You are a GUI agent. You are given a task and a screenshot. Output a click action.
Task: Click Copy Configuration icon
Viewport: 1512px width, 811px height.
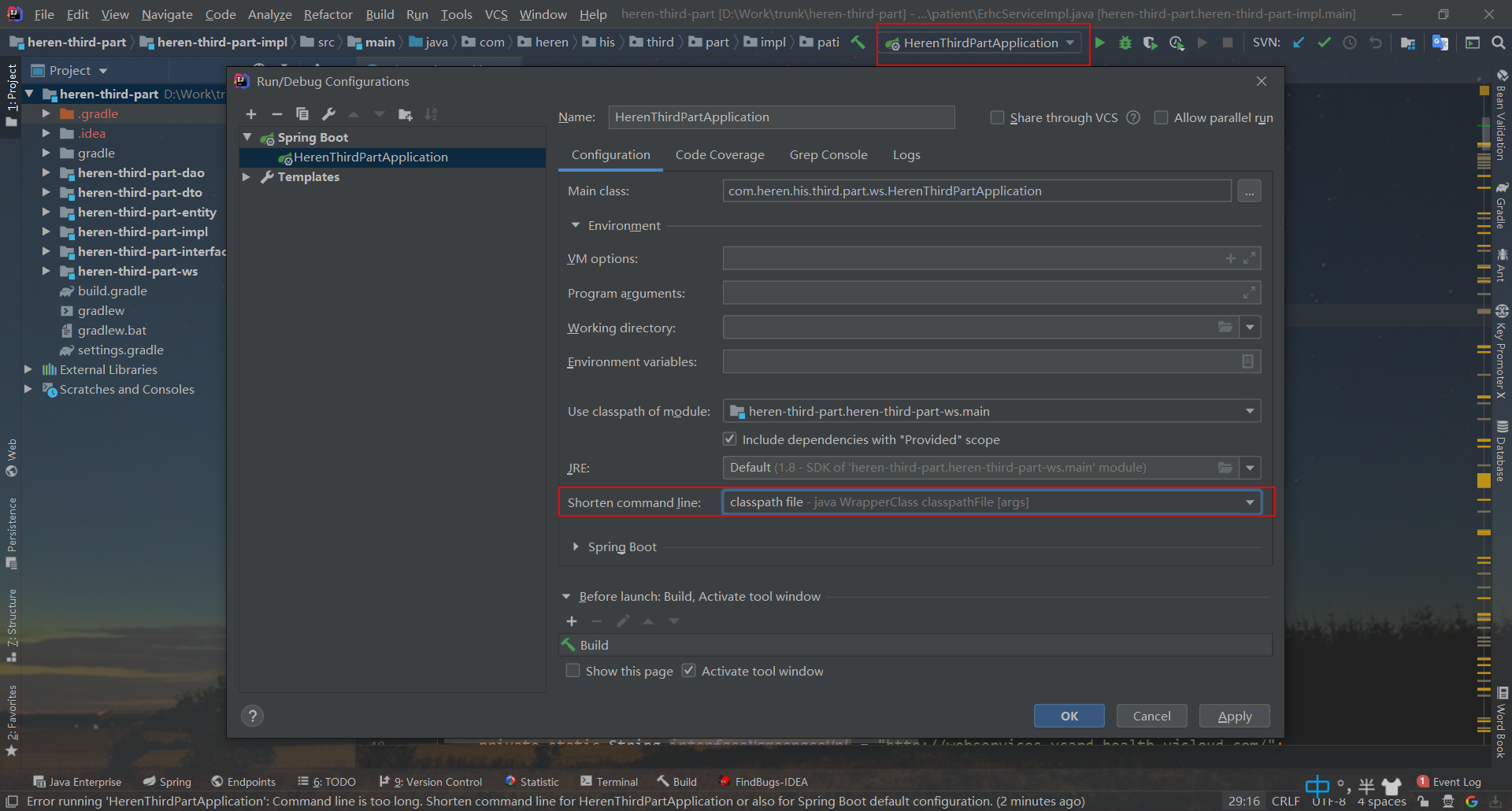pyautogui.click(x=302, y=114)
